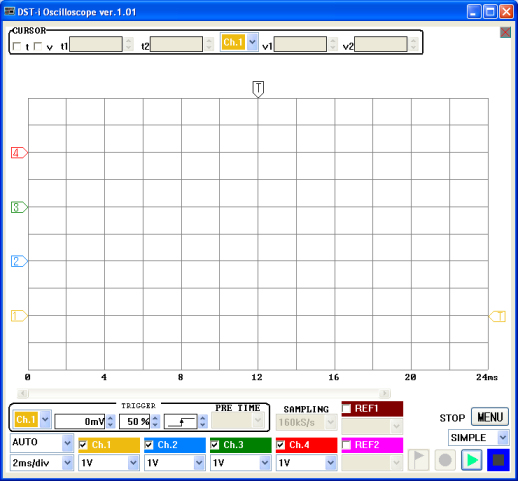Enable the t cursor checkbox
Image resolution: width=518 pixels, height=481 pixels.
pos(17,46)
